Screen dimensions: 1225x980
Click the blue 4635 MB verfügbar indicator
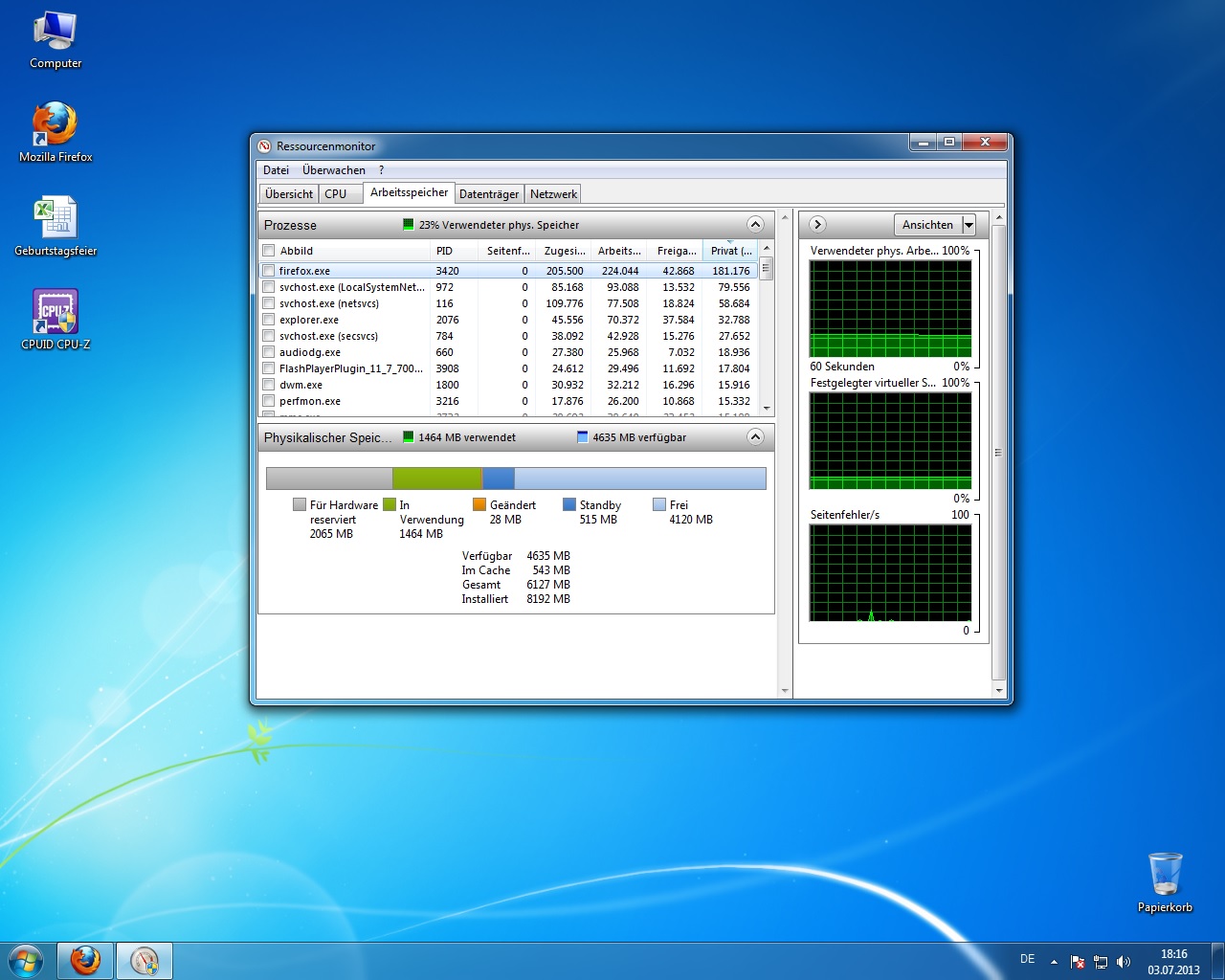click(583, 437)
